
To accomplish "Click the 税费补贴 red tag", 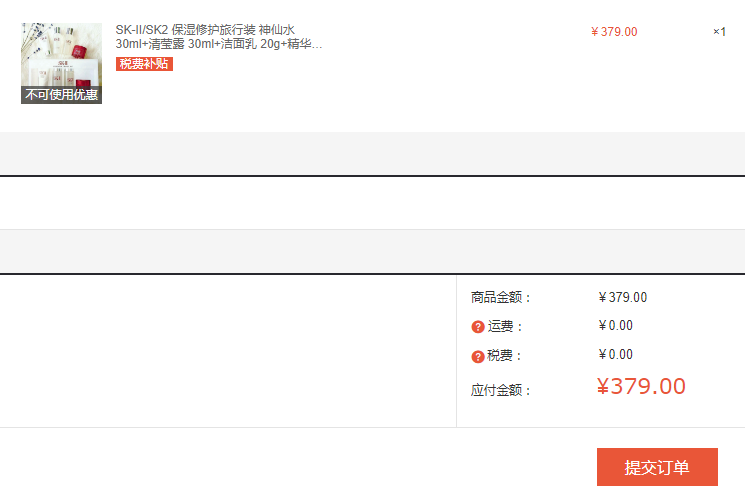I will tap(144, 64).
